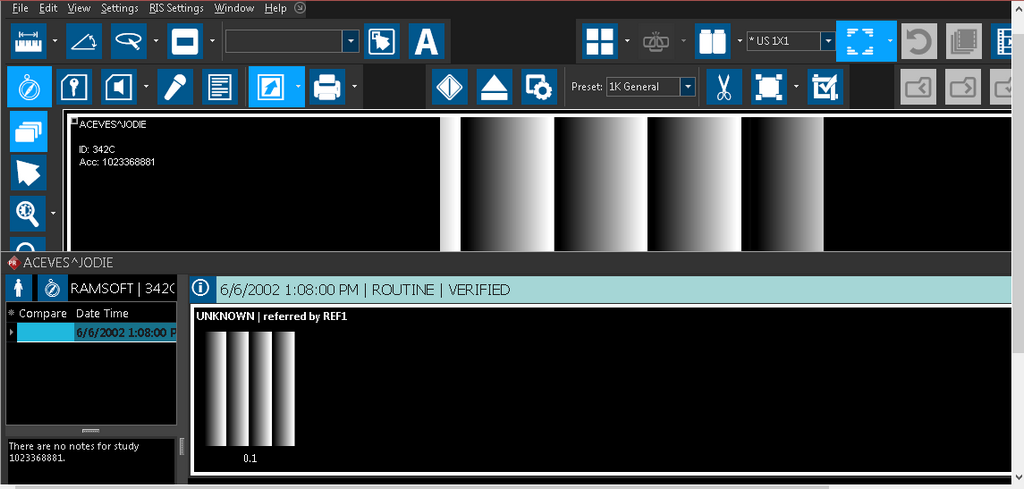1024x489 pixels.
Task: Open the Window menu
Action: coord(234,8)
